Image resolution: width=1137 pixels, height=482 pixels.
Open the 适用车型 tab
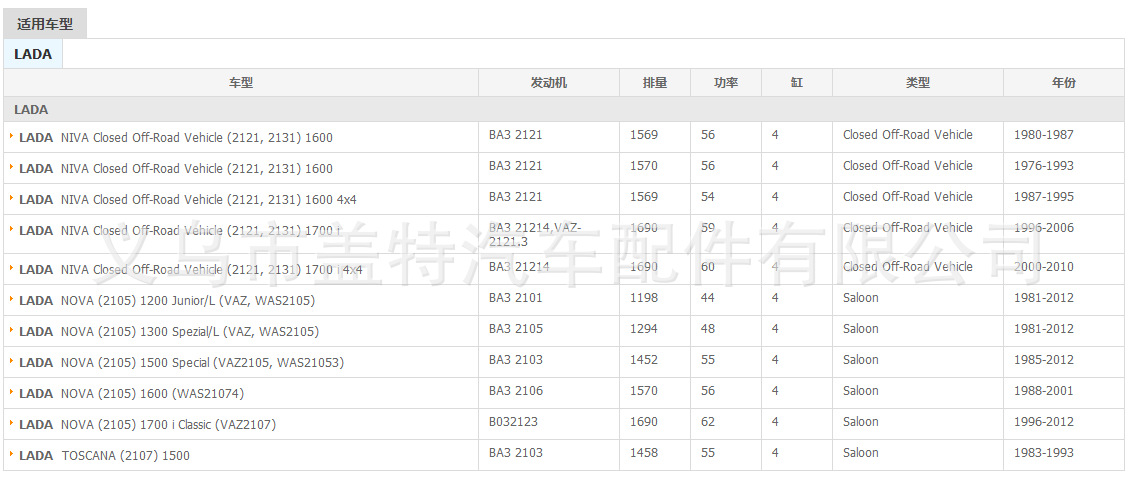tap(45, 24)
